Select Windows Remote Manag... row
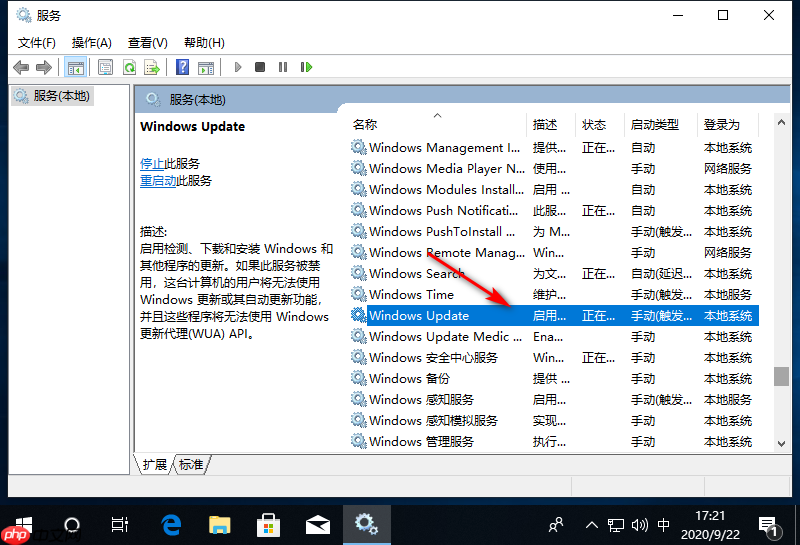Image resolution: width=800 pixels, height=545 pixels. 555,252
